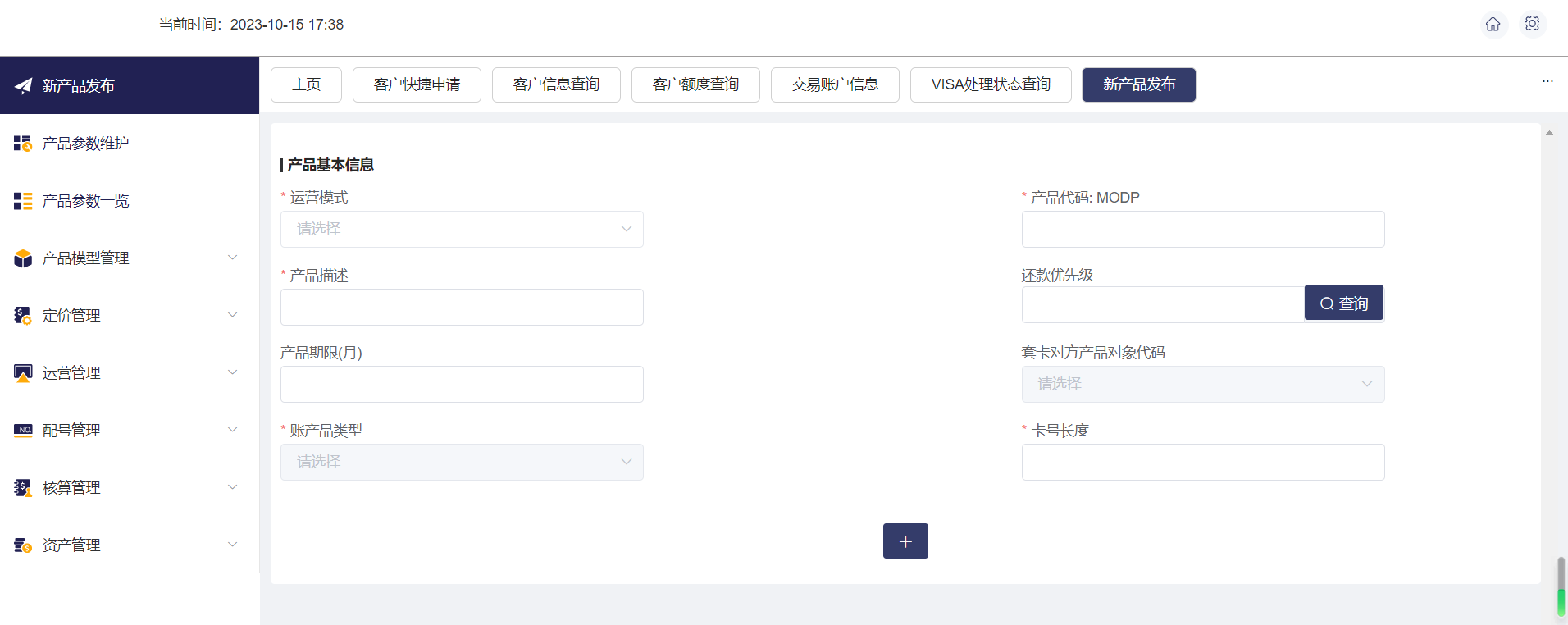Switch to the 交易账户信息 tab
The width and height of the screenshot is (1568, 625).
835,84
